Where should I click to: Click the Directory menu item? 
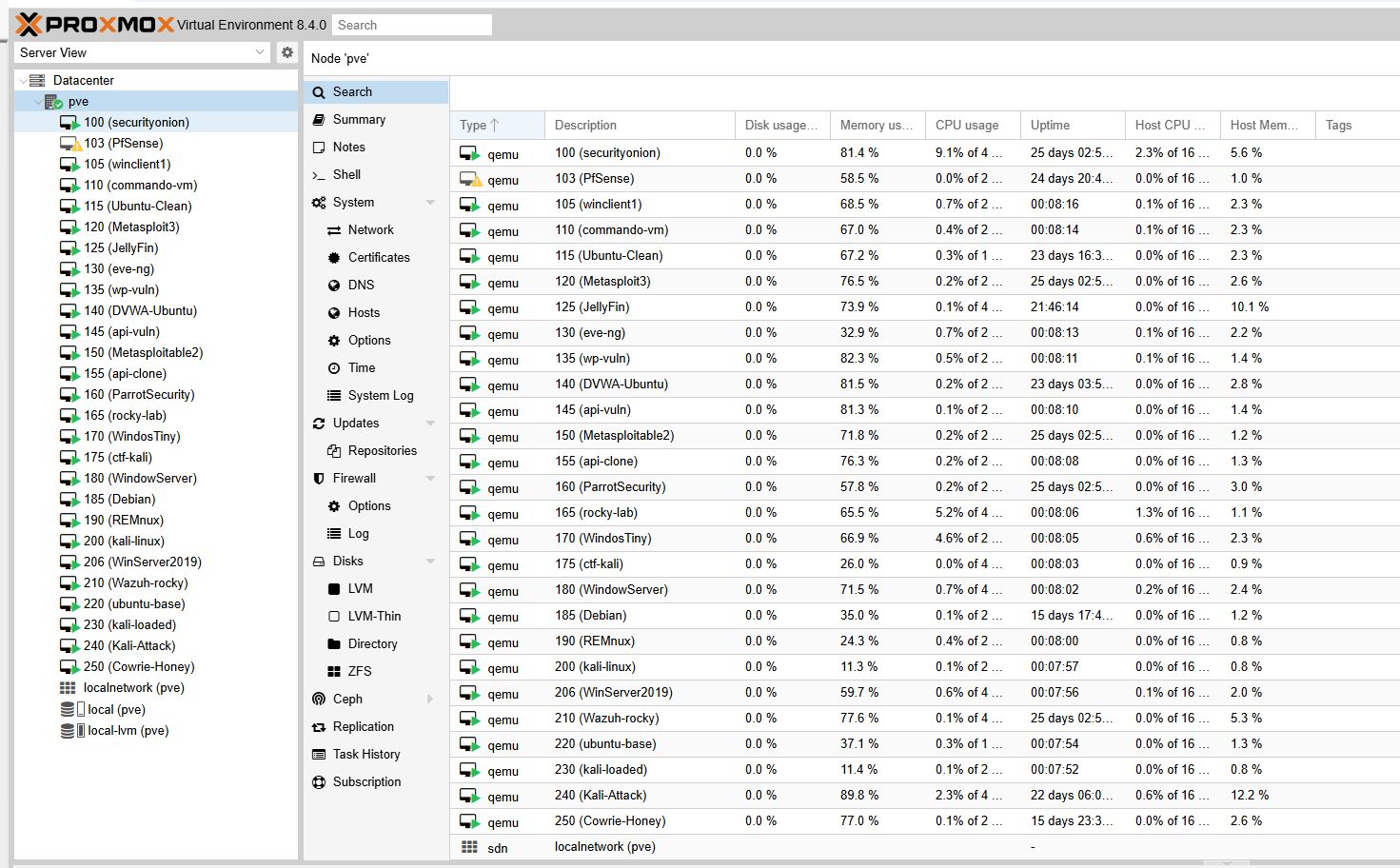click(x=376, y=644)
